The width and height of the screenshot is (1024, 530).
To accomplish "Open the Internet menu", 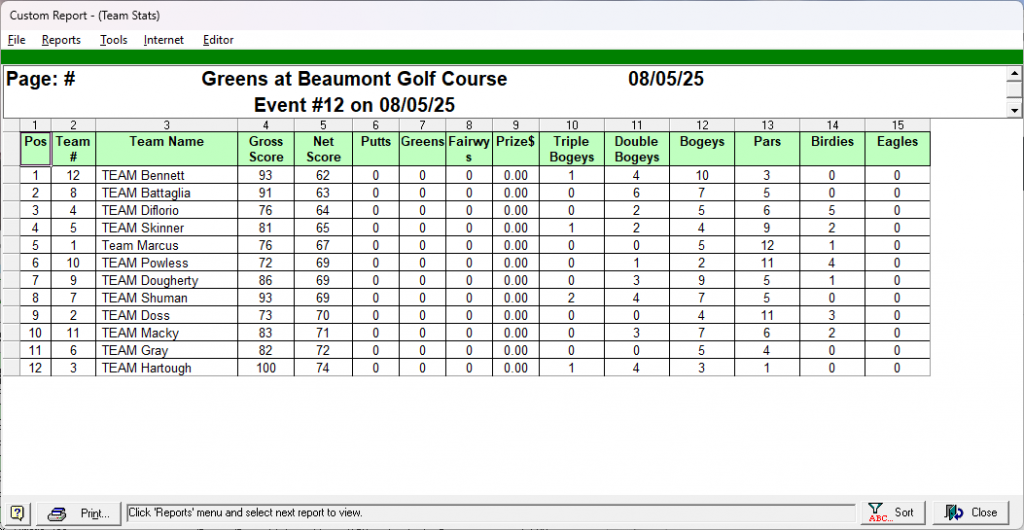I will point(164,40).
